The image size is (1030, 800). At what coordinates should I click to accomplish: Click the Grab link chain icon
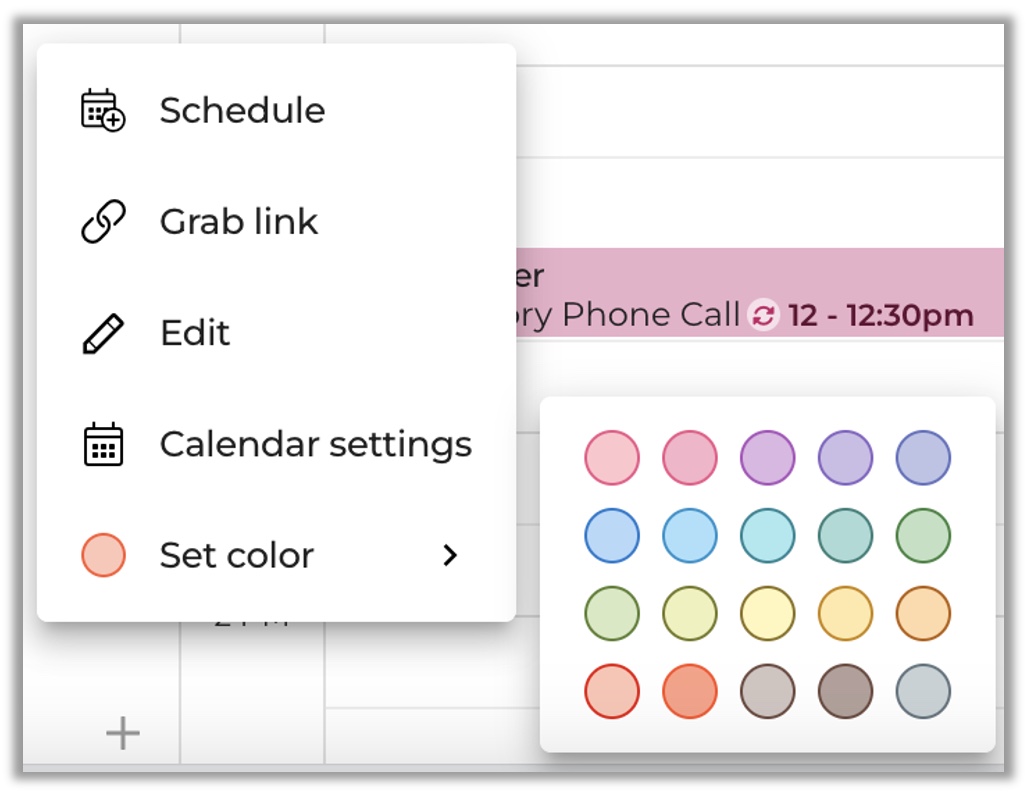(x=102, y=221)
